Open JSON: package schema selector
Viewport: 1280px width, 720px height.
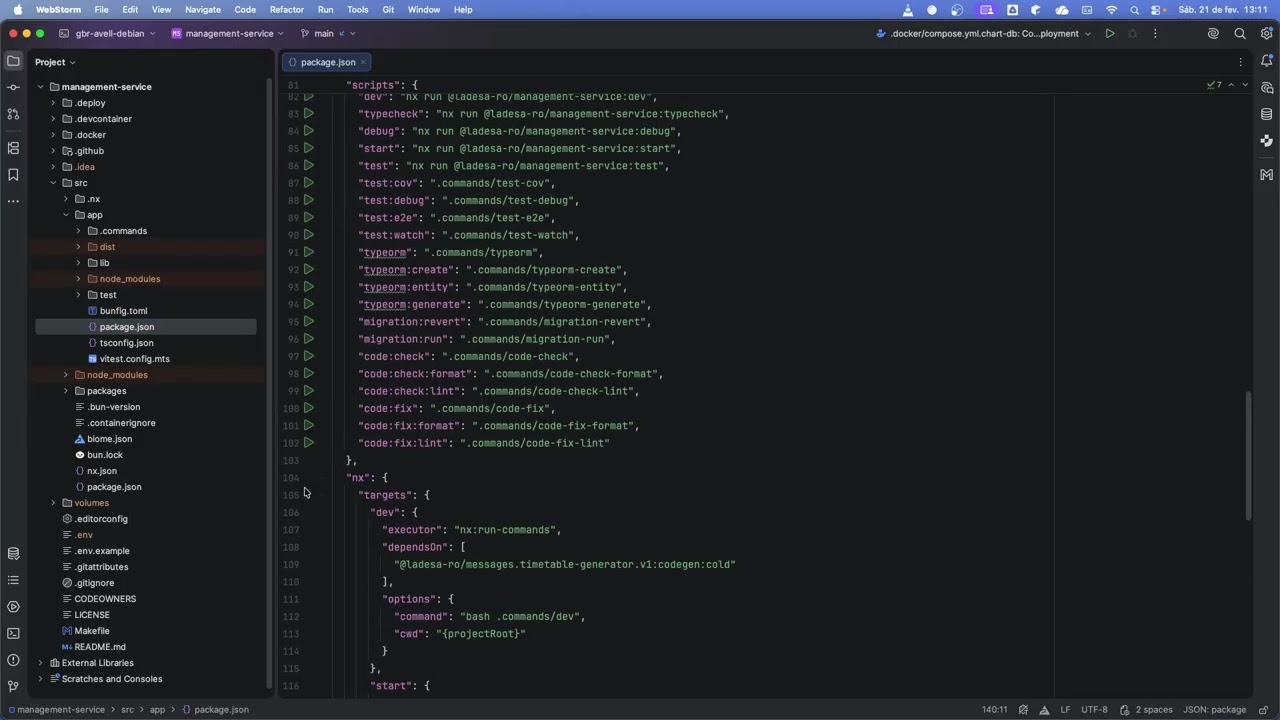click(1214, 709)
